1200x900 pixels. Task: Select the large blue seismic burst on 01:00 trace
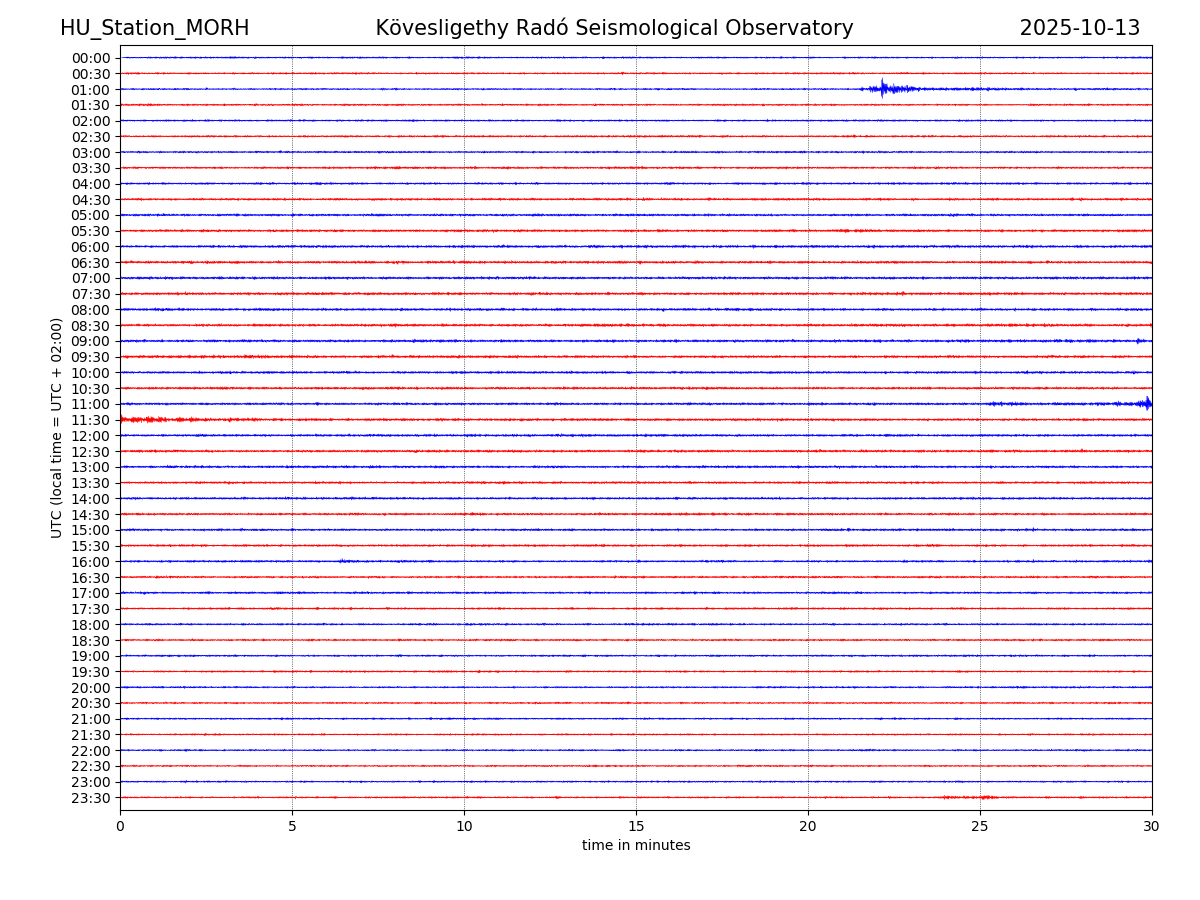(884, 89)
